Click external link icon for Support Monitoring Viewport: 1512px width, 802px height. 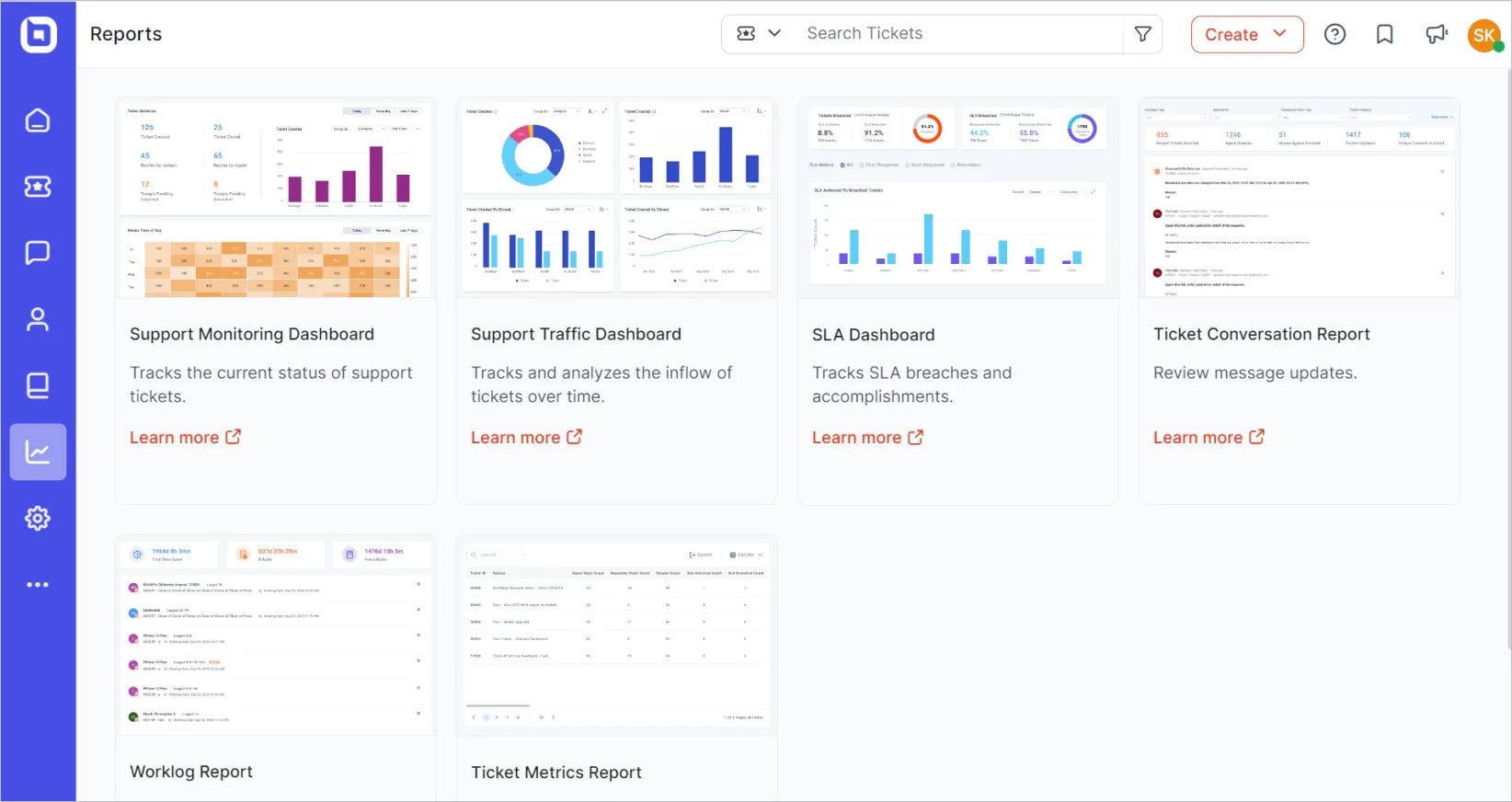(x=234, y=437)
